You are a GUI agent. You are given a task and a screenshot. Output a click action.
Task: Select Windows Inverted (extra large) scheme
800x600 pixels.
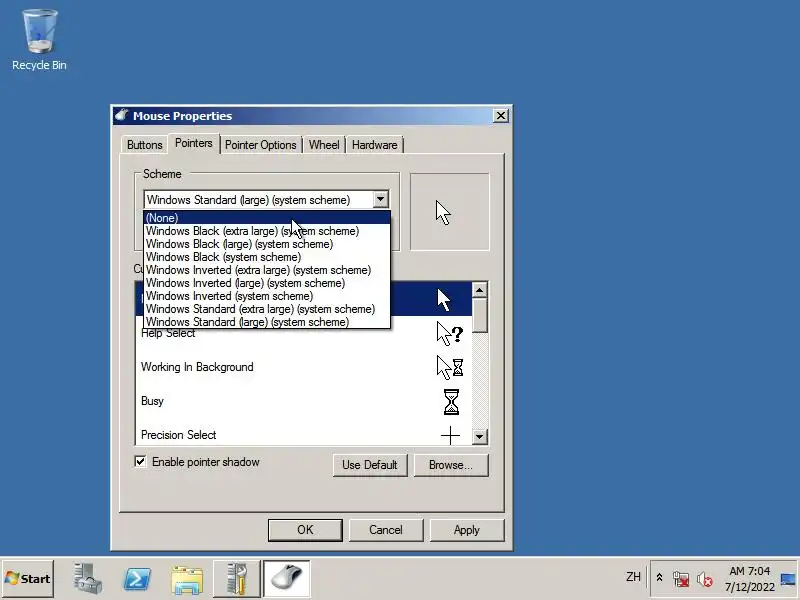point(267,270)
